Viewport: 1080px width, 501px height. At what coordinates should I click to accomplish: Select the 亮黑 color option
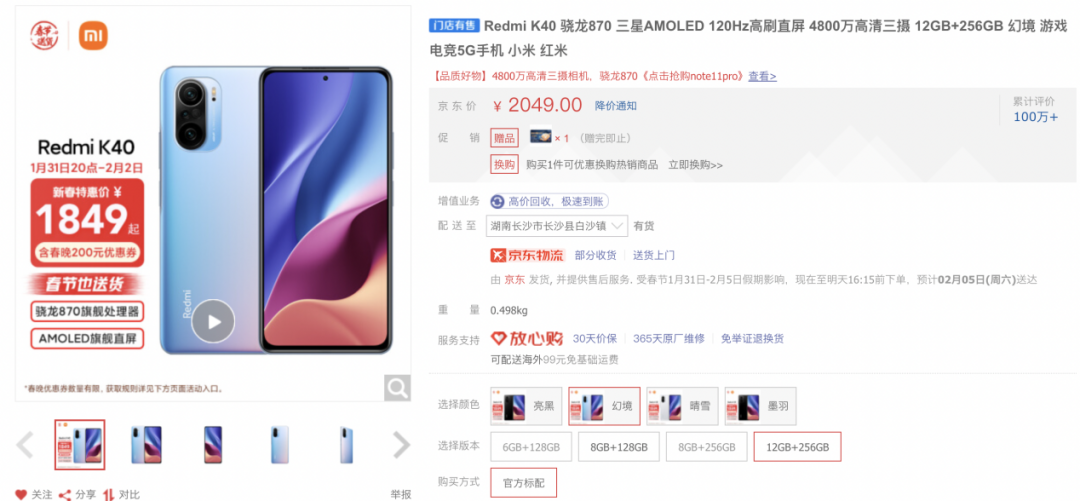click(x=526, y=406)
